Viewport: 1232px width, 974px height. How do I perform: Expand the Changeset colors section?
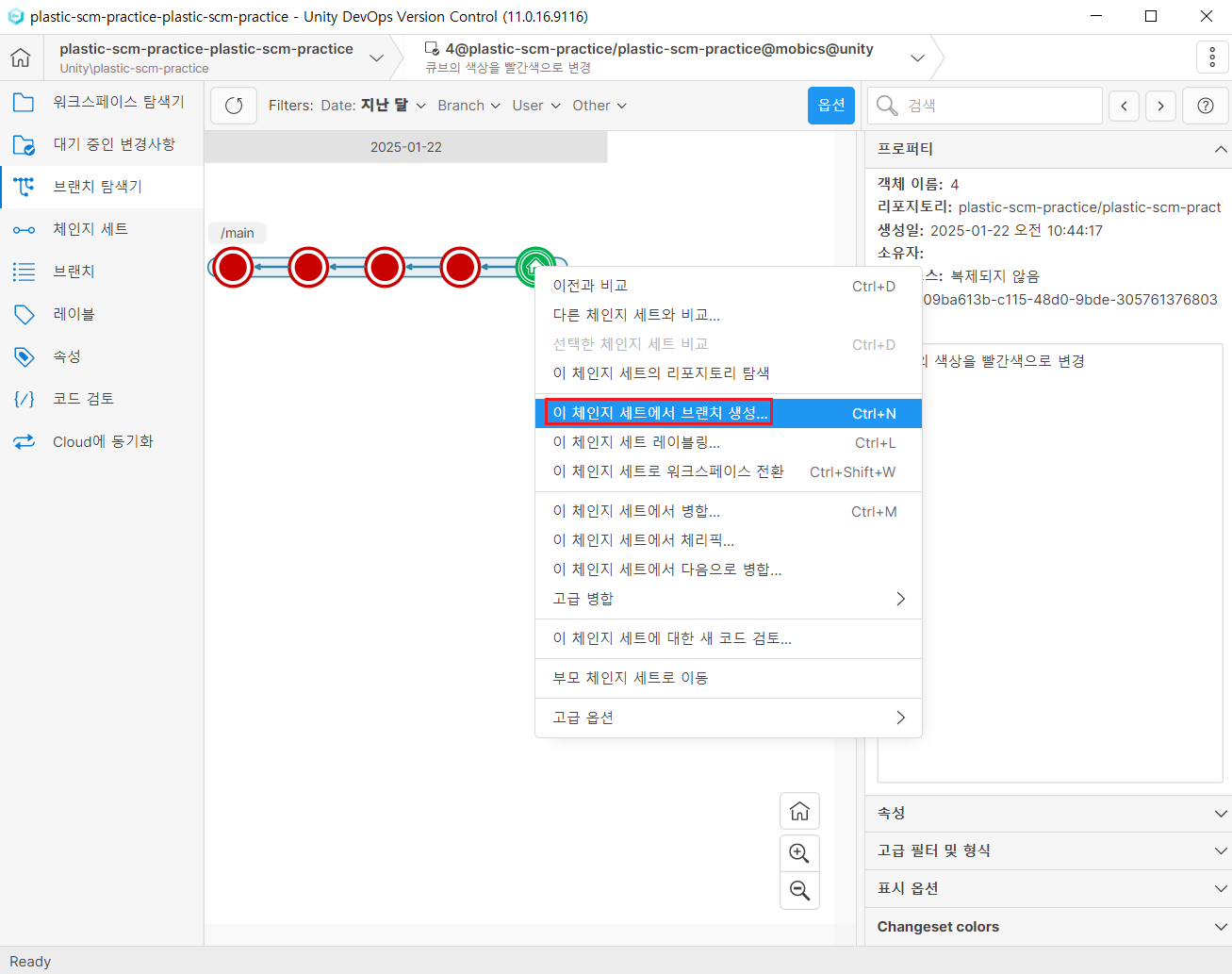[x=1048, y=927]
